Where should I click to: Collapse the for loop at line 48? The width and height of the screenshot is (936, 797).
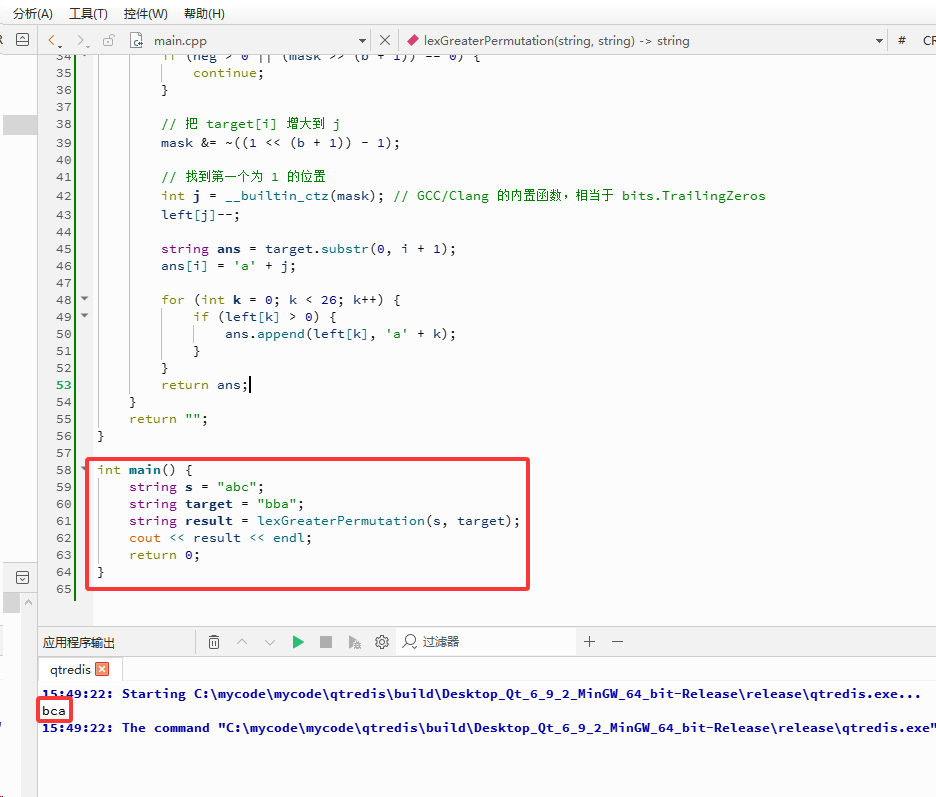pos(85,298)
